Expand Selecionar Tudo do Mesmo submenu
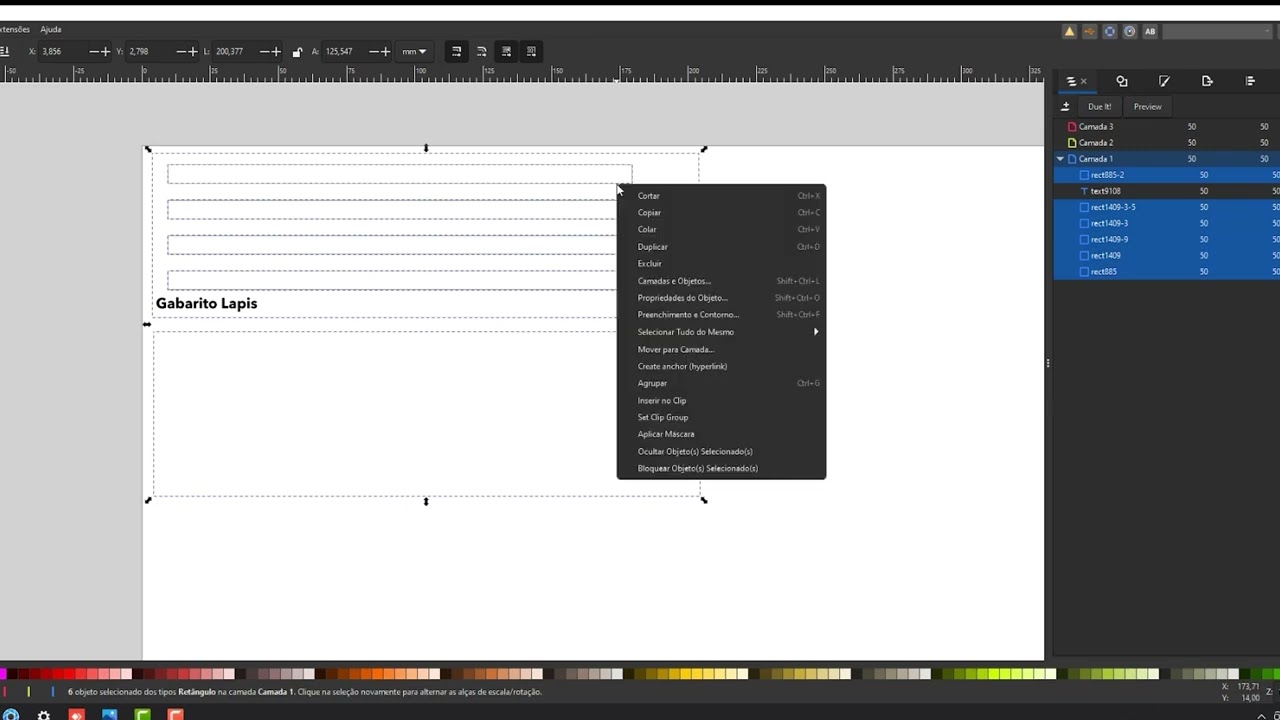Viewport: 1280px width, 720px height. coord(721,332)
